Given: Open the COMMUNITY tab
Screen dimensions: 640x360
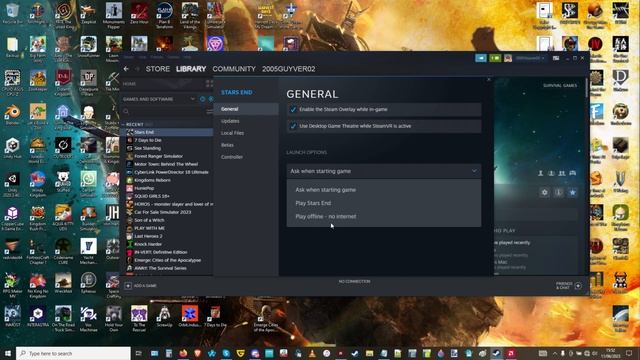Looking at the screenshot, I should point(234,69).
